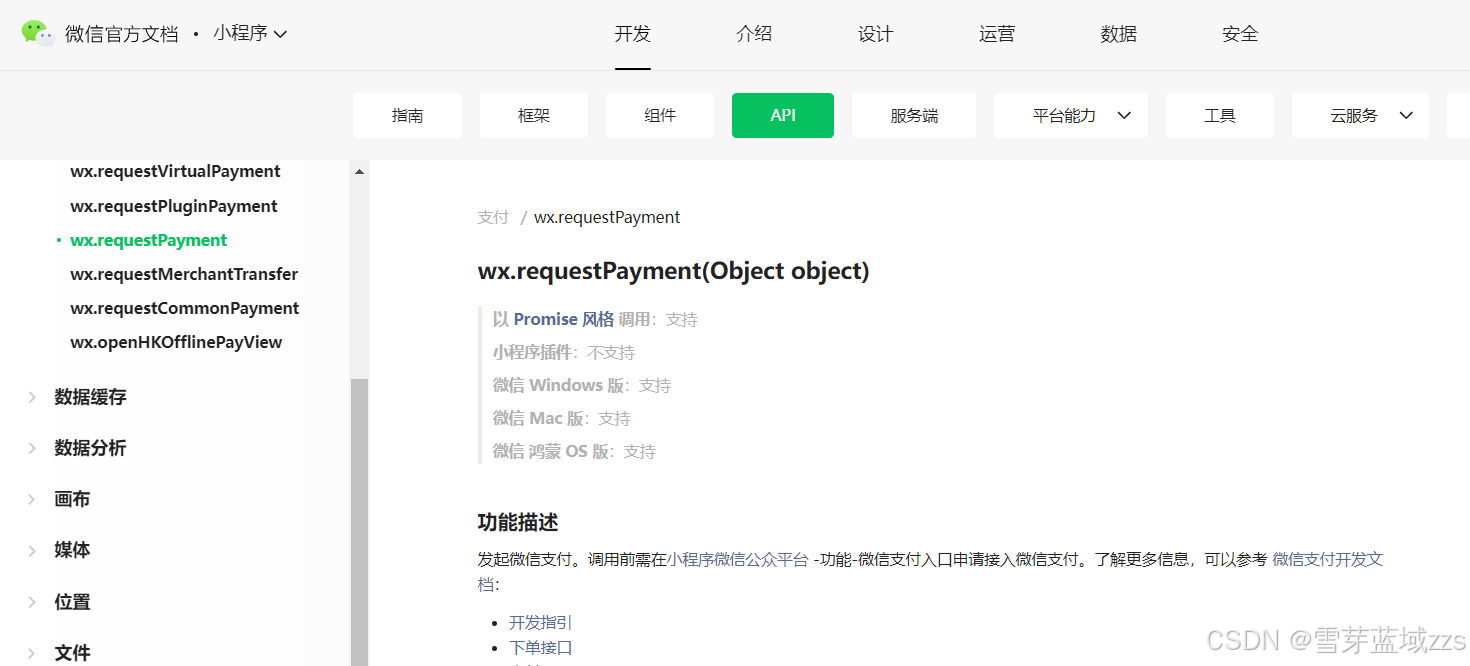This screenshot has width=1470, height=666.
Task: Switch to the 数据 top tab
Action: [1119, 34]
